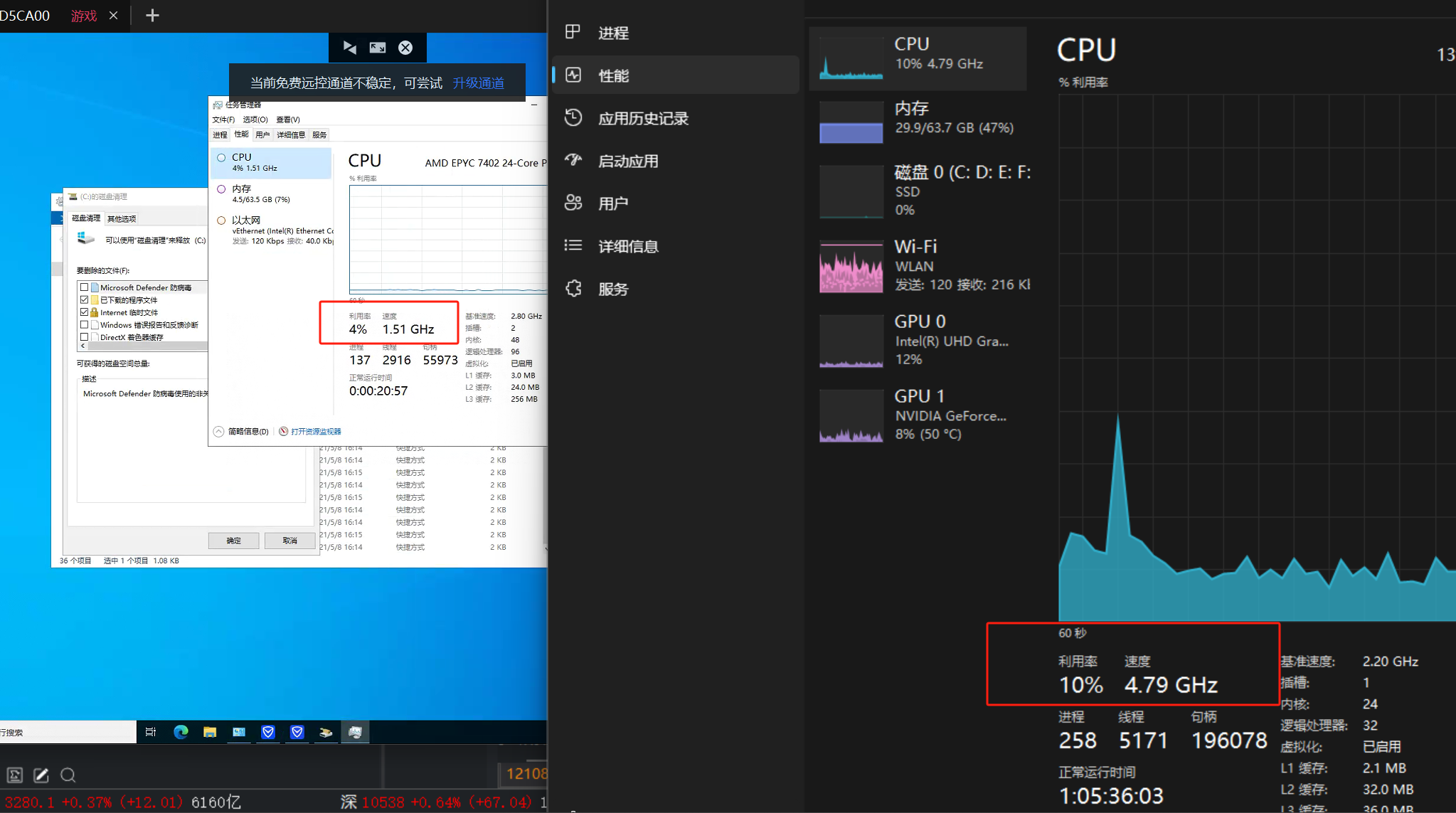
Task: Click the uptime value 1:05:36:03
Action: [x=1111, y=796]
